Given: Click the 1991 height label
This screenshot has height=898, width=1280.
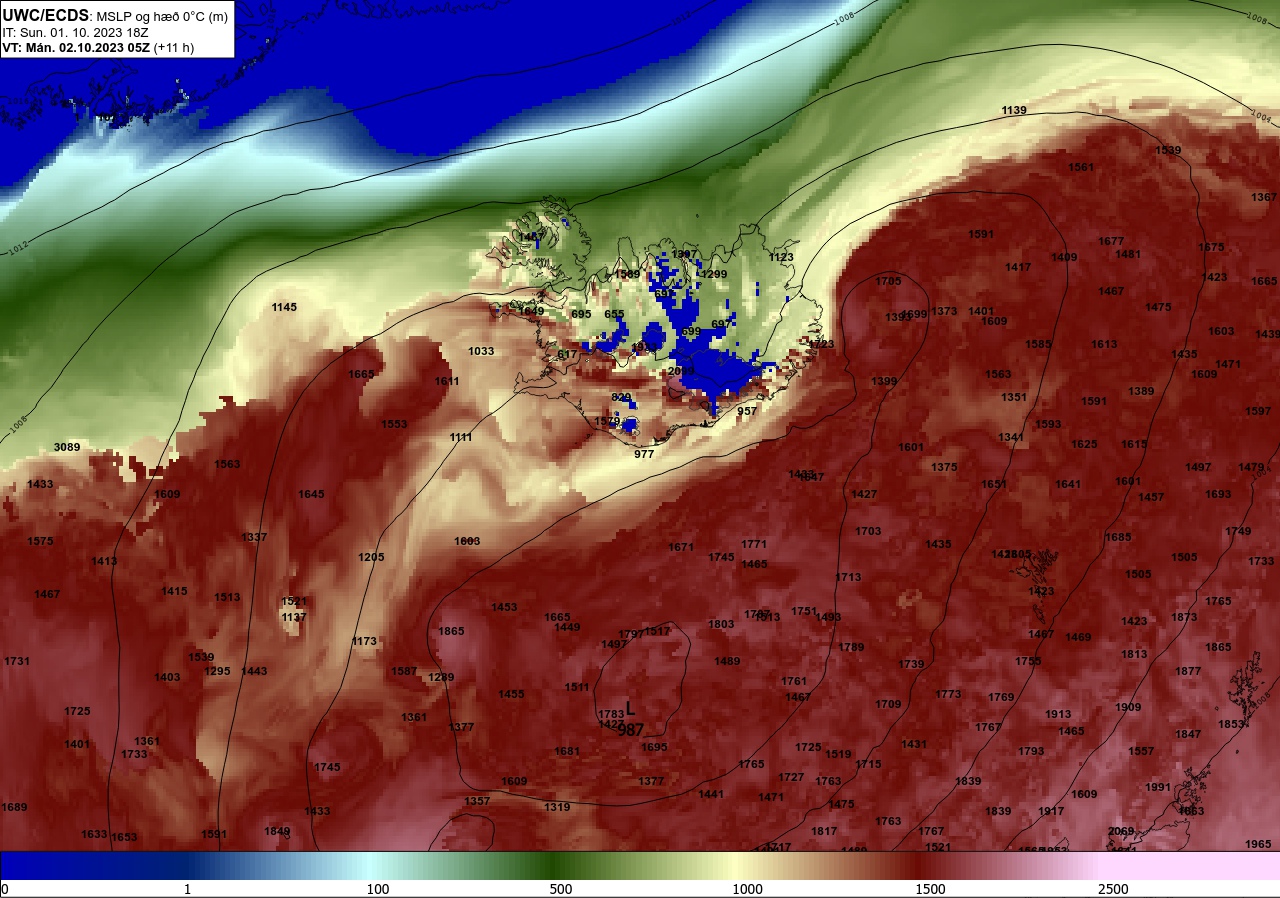Looking at the screenshot, I should click(1158, 787).
